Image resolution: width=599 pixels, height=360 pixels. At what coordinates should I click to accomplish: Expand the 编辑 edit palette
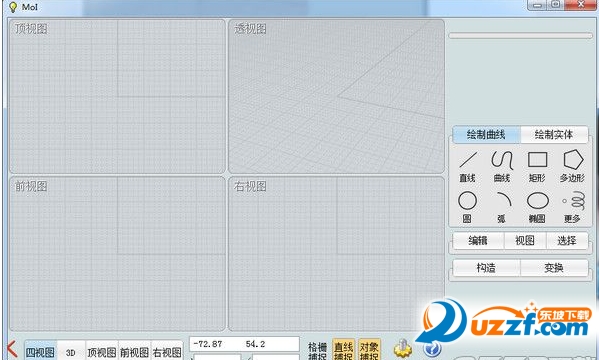(x=478, y=240)
